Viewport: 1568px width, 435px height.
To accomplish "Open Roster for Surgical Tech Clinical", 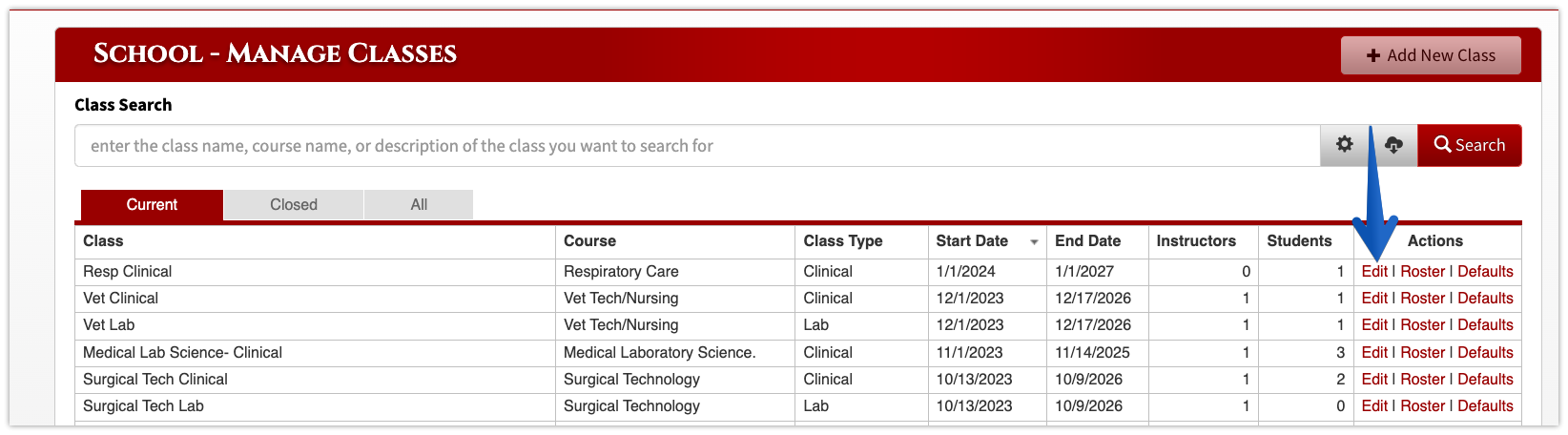I will pos(1423,379).
